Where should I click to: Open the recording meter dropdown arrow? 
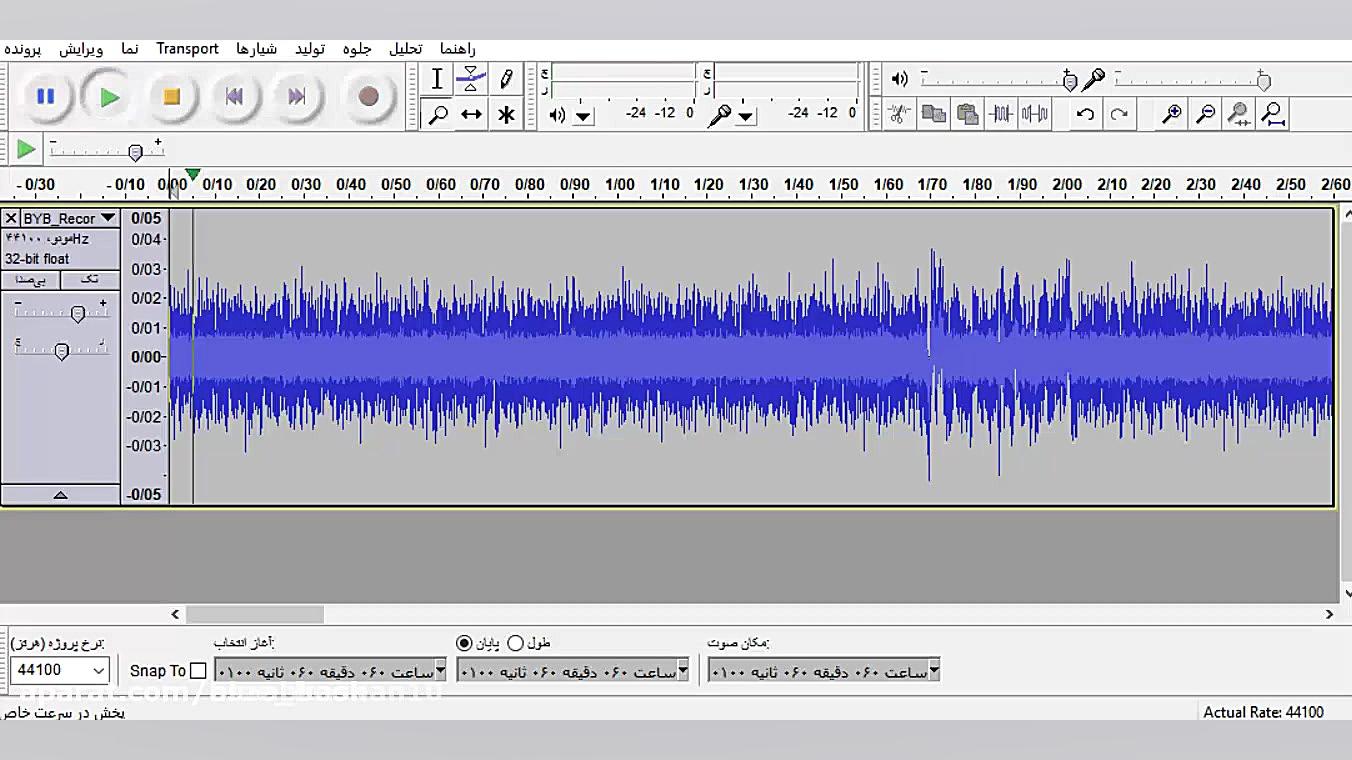pos(745,116)
